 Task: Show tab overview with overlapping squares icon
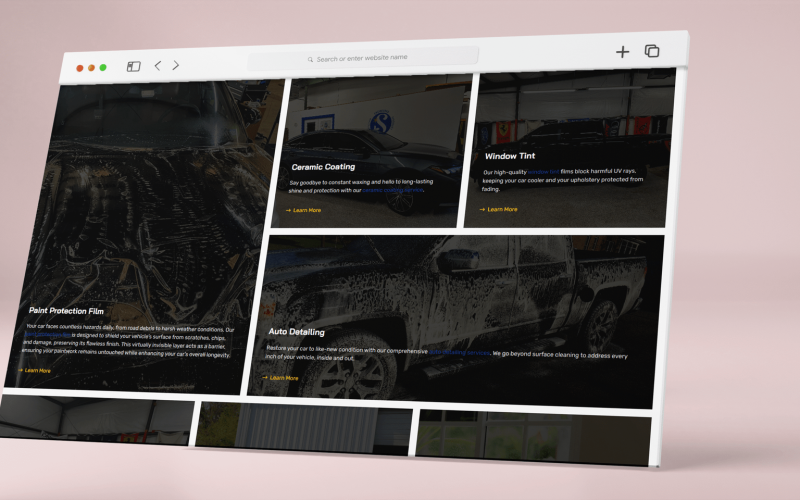(652, 51)
